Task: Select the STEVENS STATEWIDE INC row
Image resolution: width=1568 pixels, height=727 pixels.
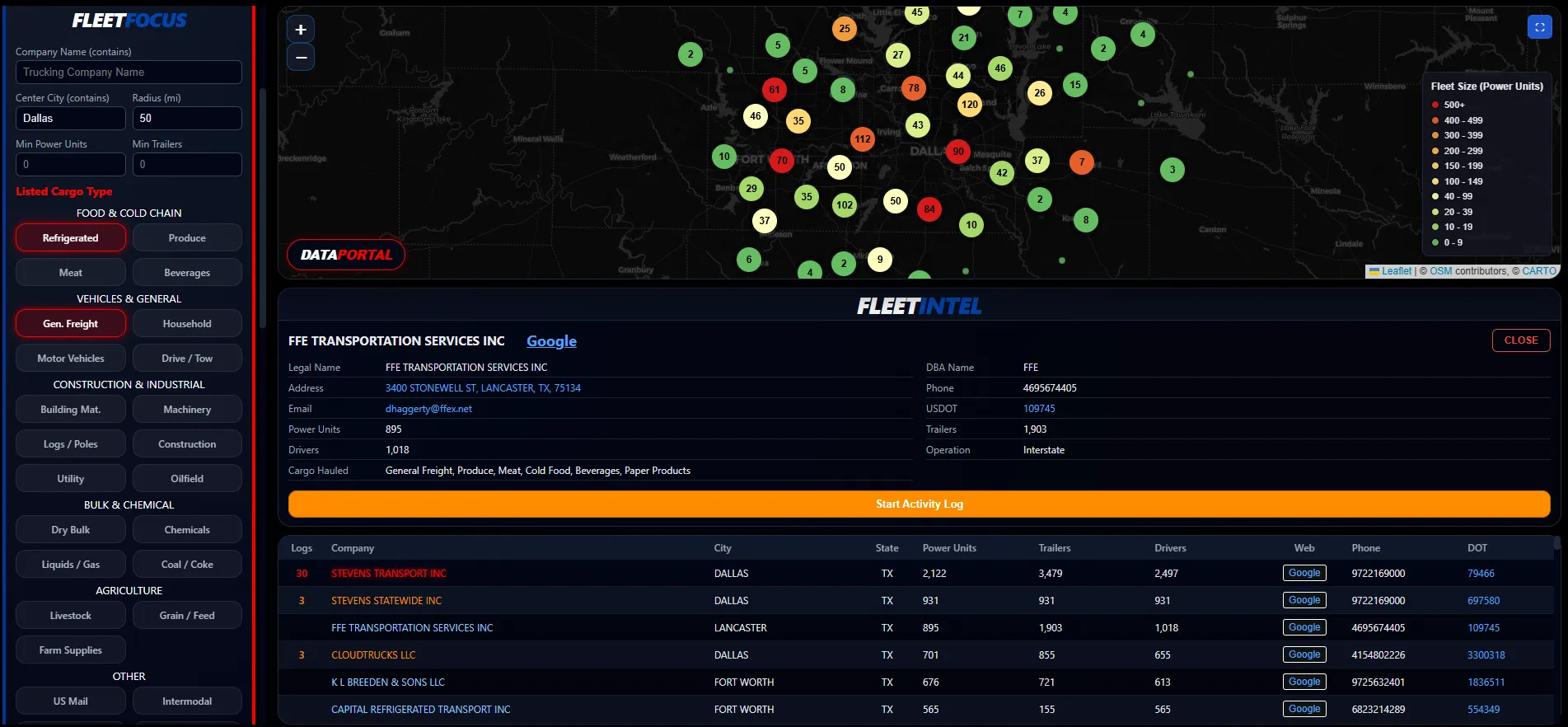Action: point(916,601)
